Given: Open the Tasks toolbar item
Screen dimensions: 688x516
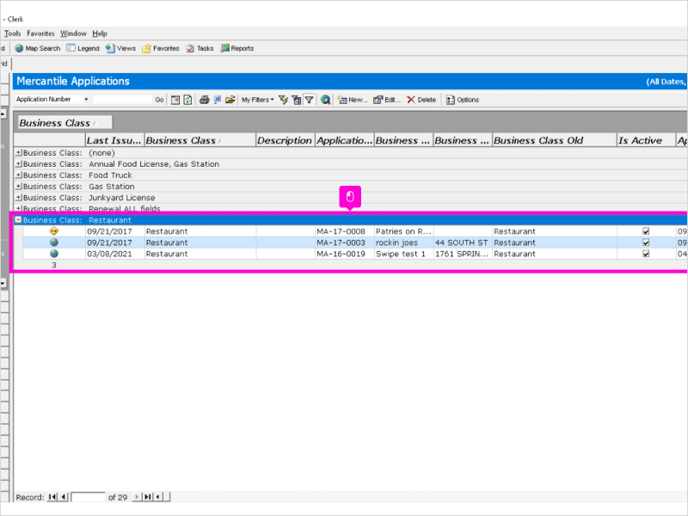Looking at the screenshot, I should 200,48.
